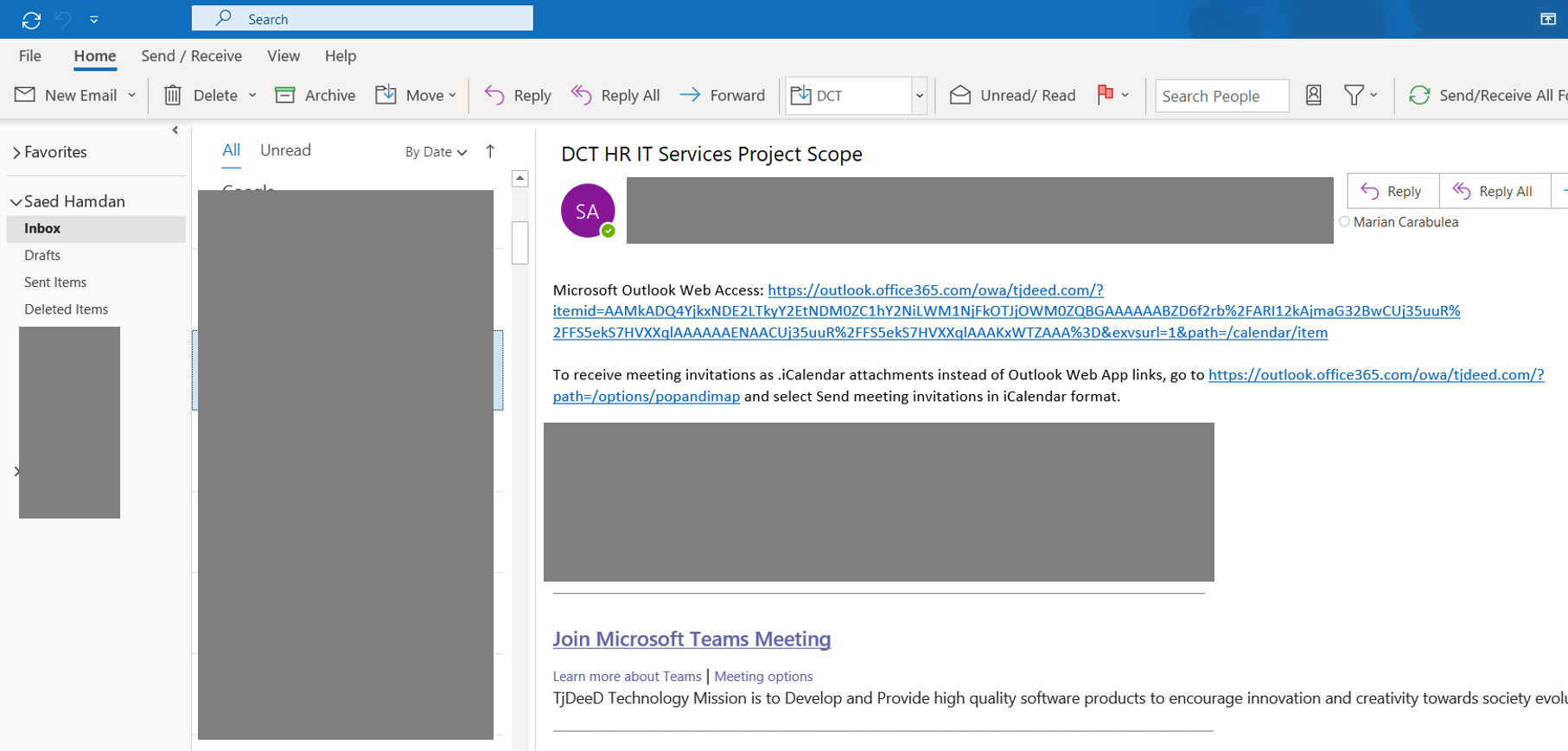Image resolution: width=1568 pixels, height=751 pixels.
Task: Expand the Quick Steps gallery arrow
Action: click(x=920, y=96)
